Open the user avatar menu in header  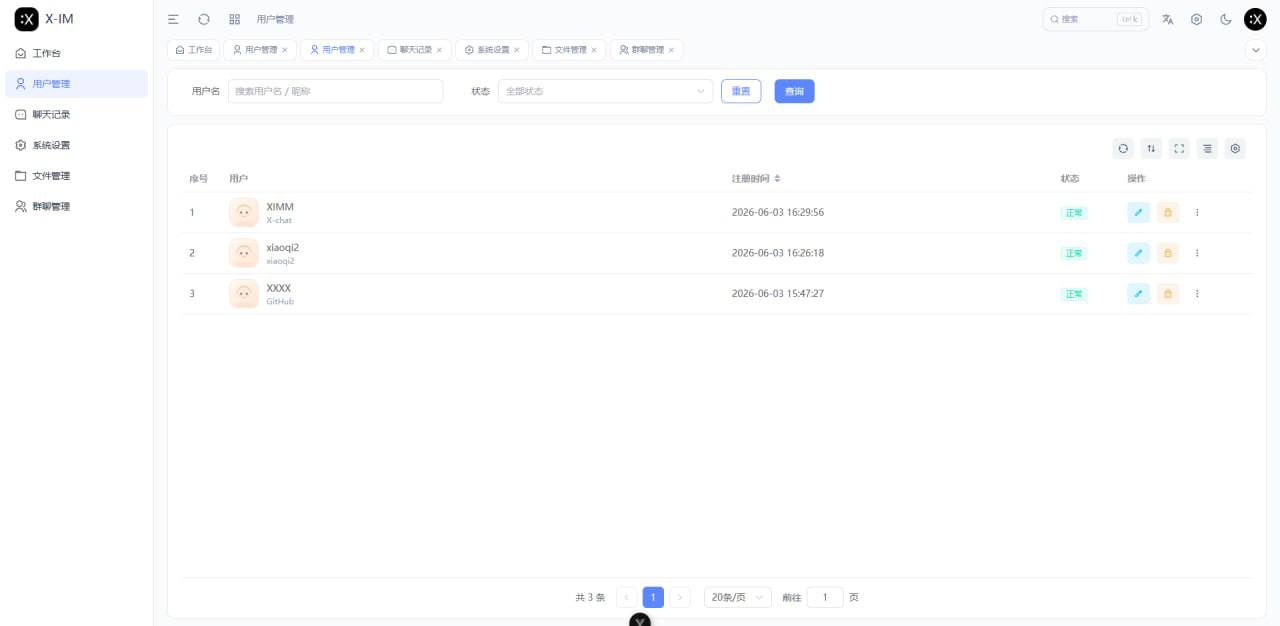coord(1255,19)
